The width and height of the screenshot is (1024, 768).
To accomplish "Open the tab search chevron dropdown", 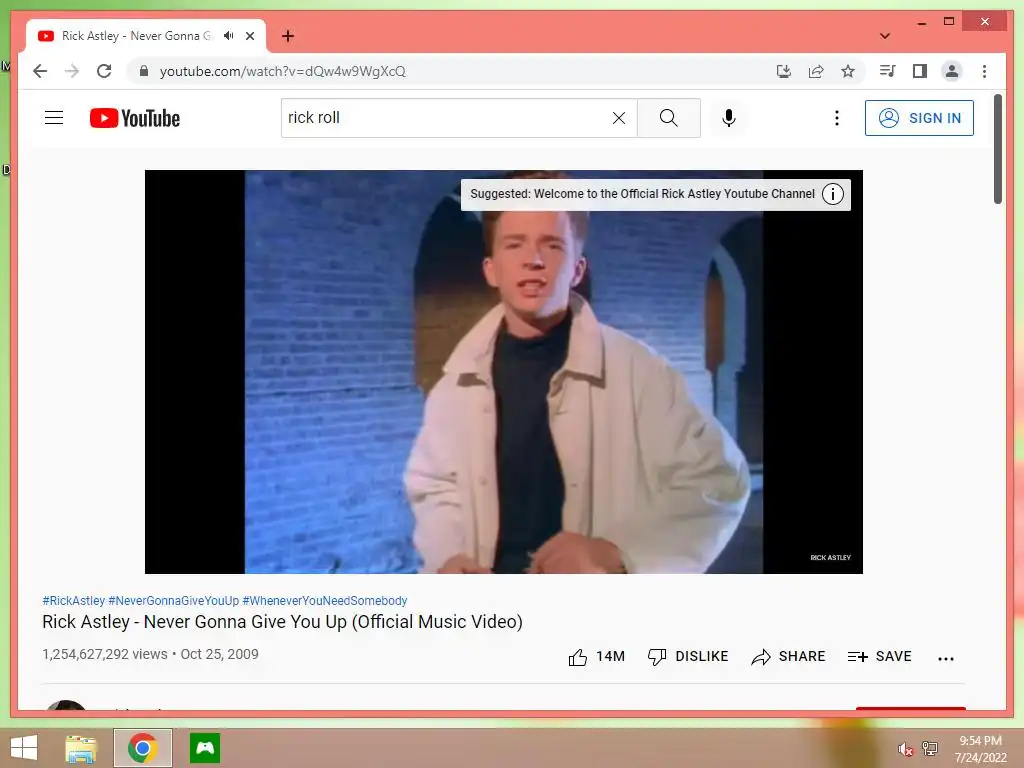I will [x=884, y=36].
